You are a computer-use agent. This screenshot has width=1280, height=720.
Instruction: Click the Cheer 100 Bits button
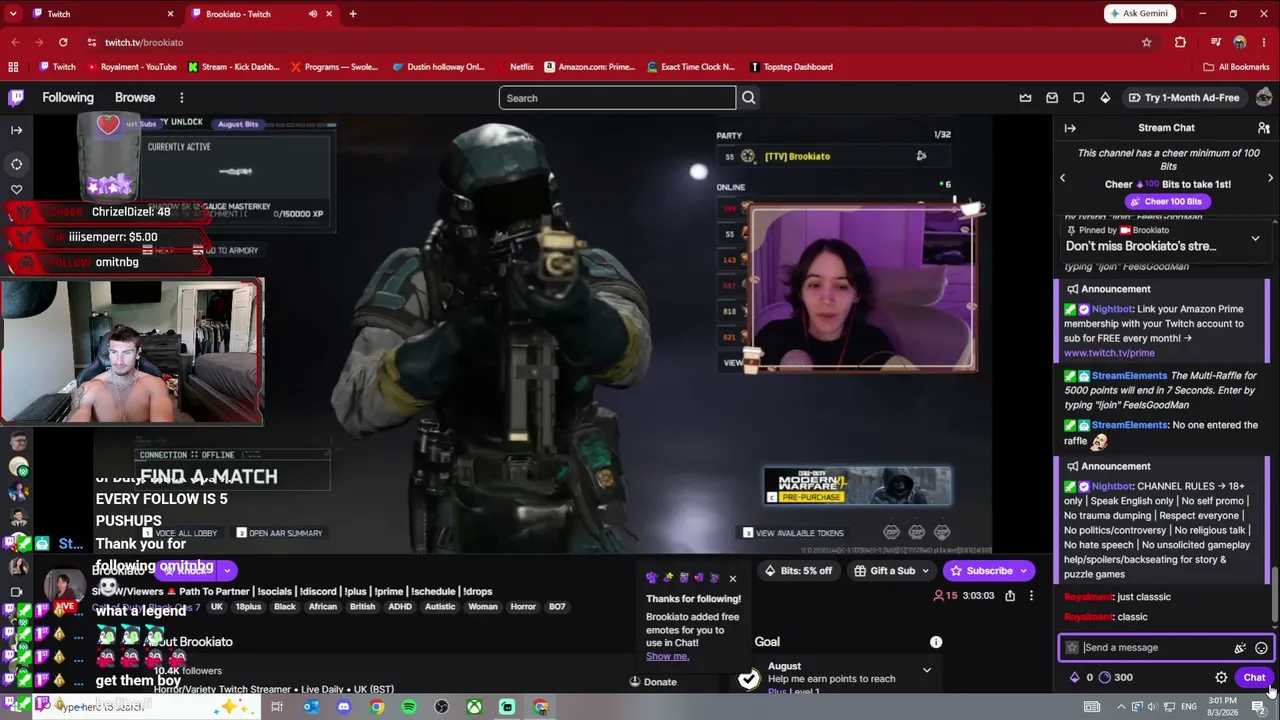click(1165, 202)
